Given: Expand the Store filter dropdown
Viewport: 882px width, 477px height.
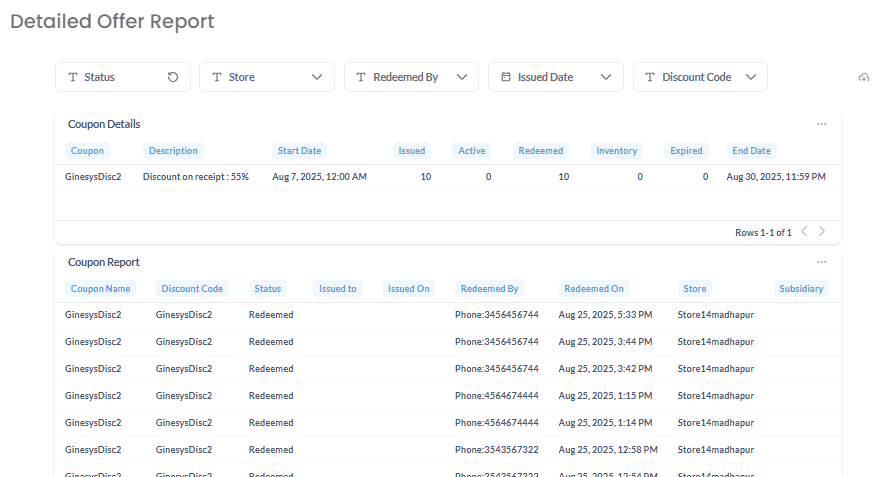Looking at the screenshot, I should pos(317,77).
